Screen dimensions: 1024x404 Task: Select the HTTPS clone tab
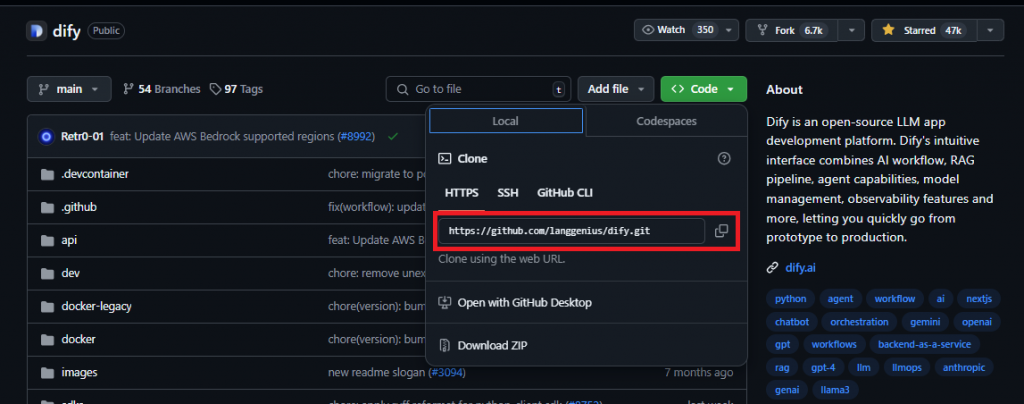(462, 193)
